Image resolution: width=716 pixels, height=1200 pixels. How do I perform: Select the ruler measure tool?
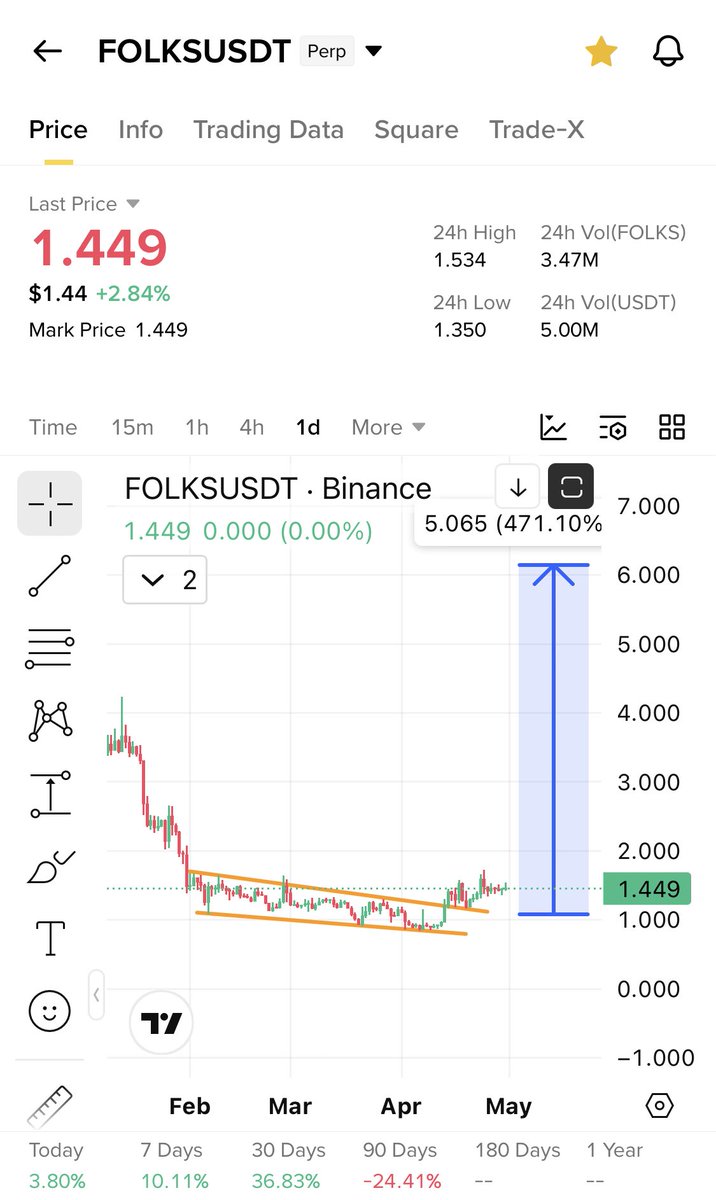point(50,1106)
